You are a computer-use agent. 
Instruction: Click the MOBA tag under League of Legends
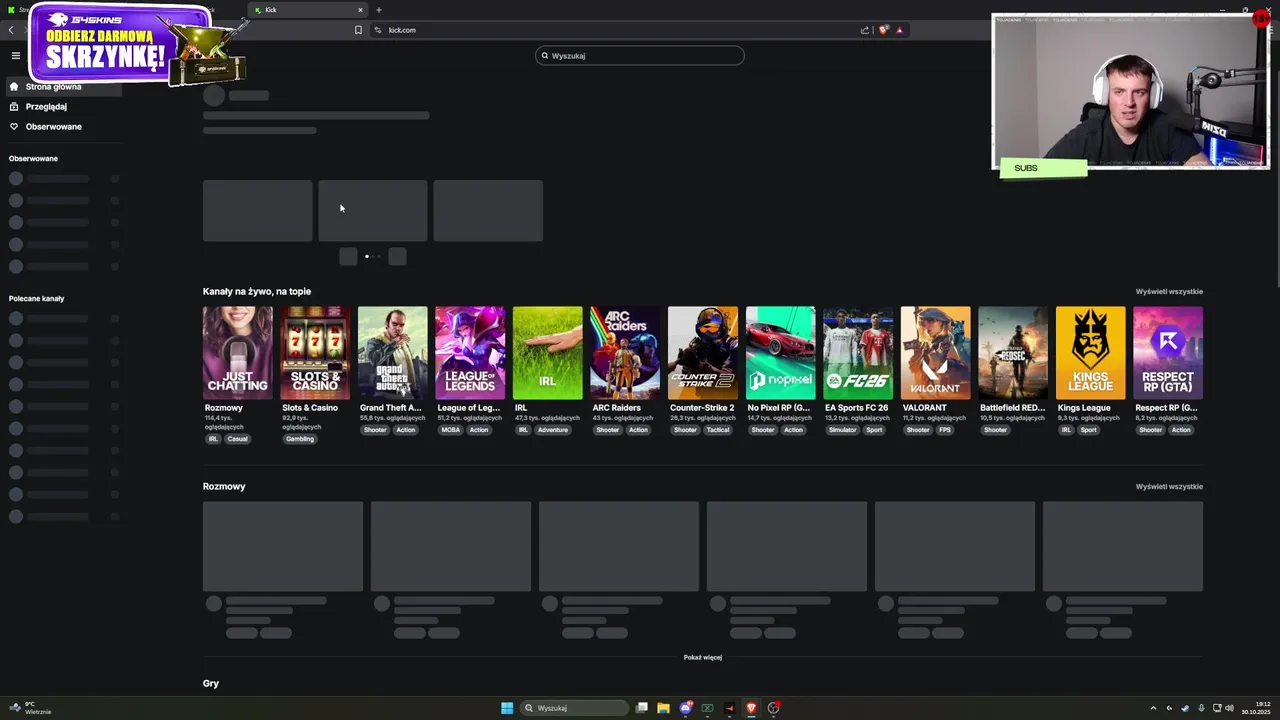(451, 430)
